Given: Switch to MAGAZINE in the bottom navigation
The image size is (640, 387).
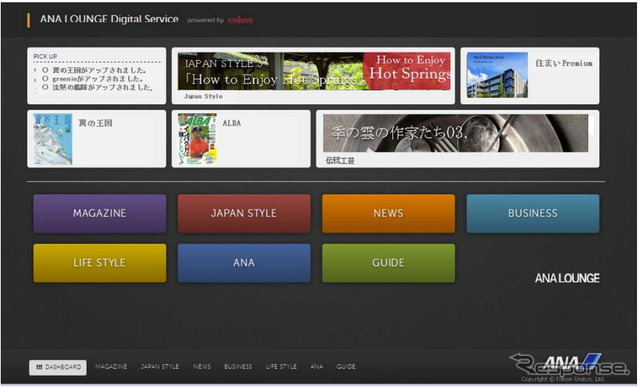Looking at the screenshot, I should [x=111, y=367].
